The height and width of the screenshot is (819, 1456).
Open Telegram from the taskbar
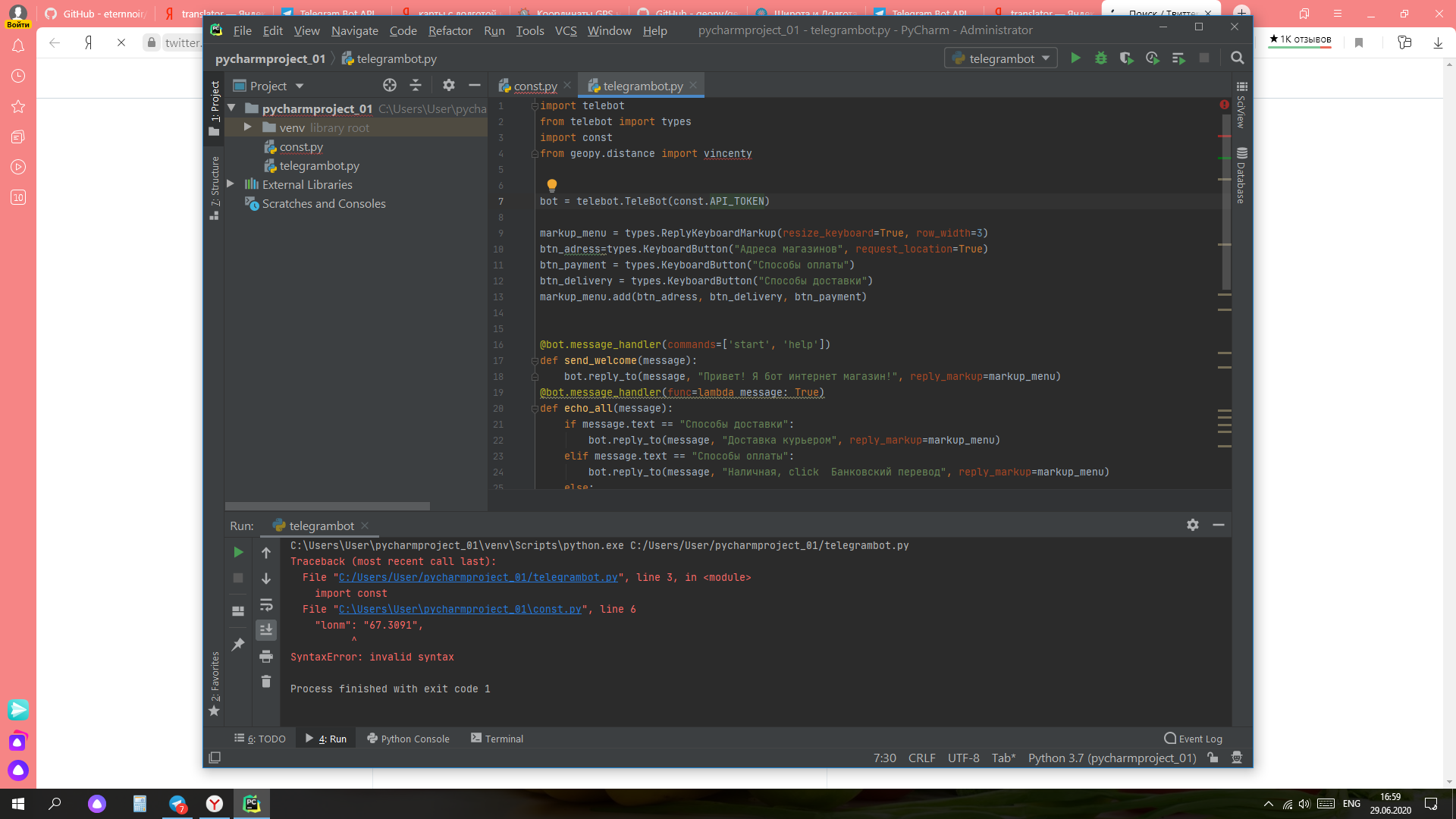pos(177,804)
